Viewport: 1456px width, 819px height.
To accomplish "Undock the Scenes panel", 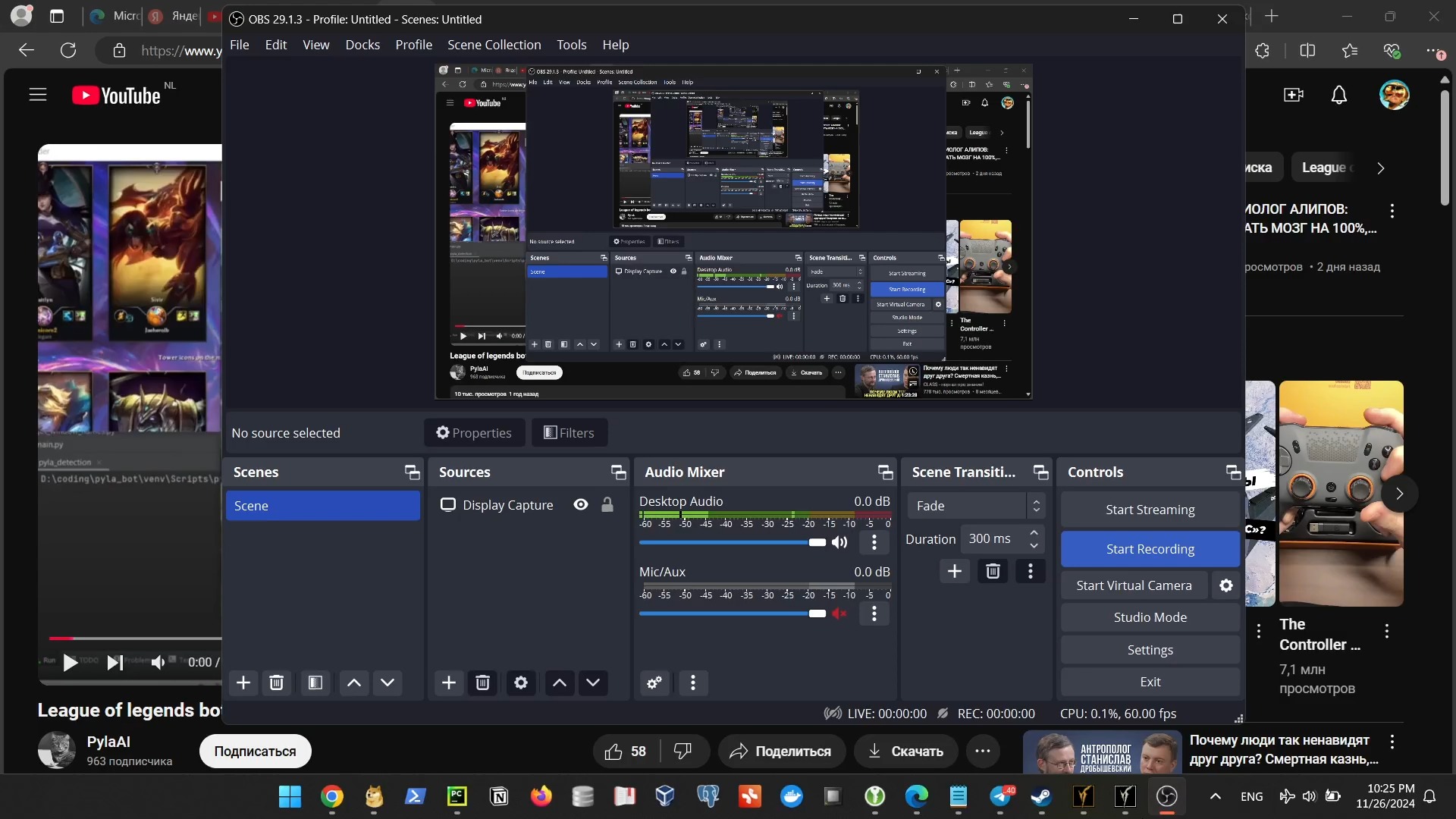I will pyautogui.click(x=413, y=472).
